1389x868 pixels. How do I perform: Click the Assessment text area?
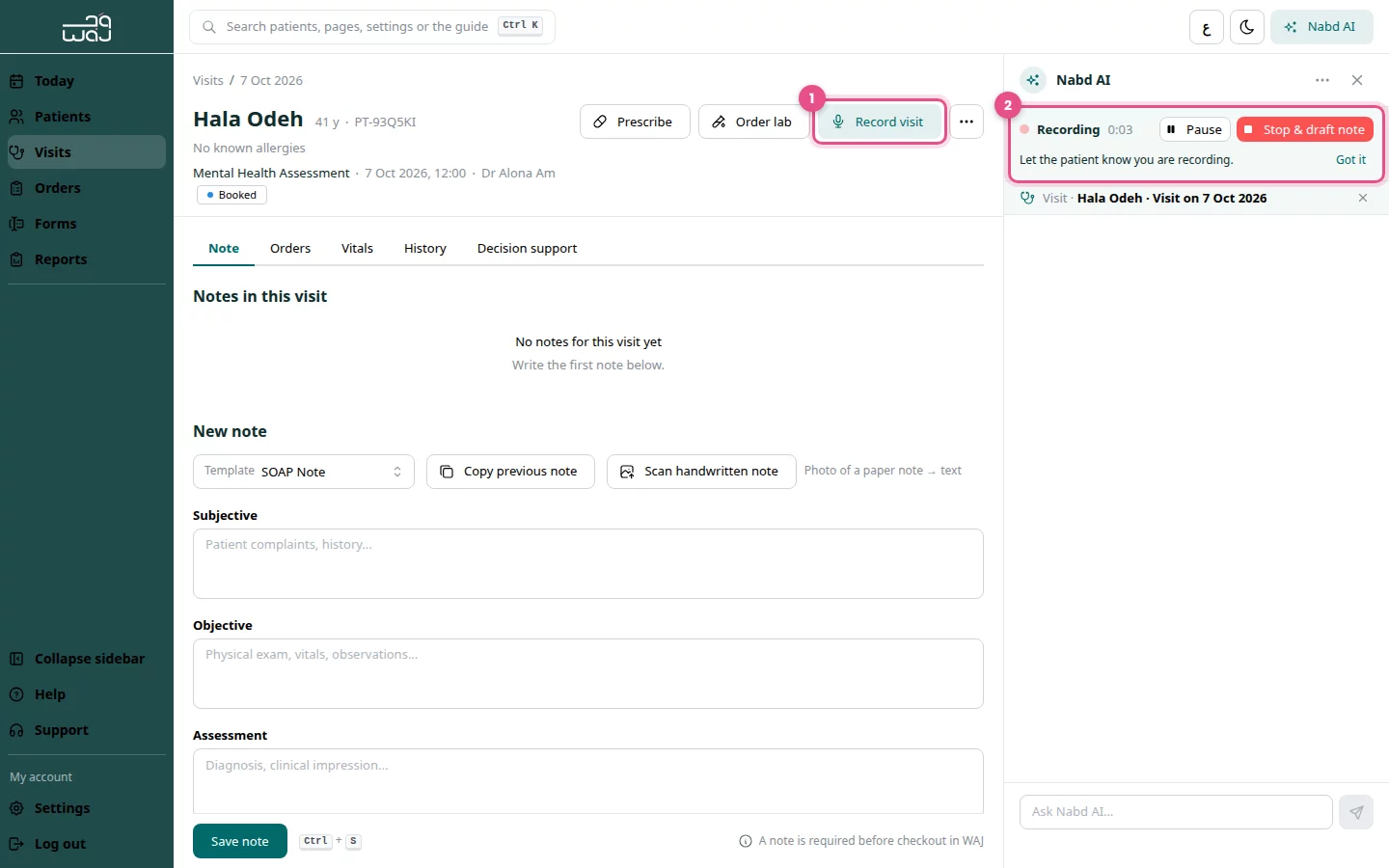point(588,781)
